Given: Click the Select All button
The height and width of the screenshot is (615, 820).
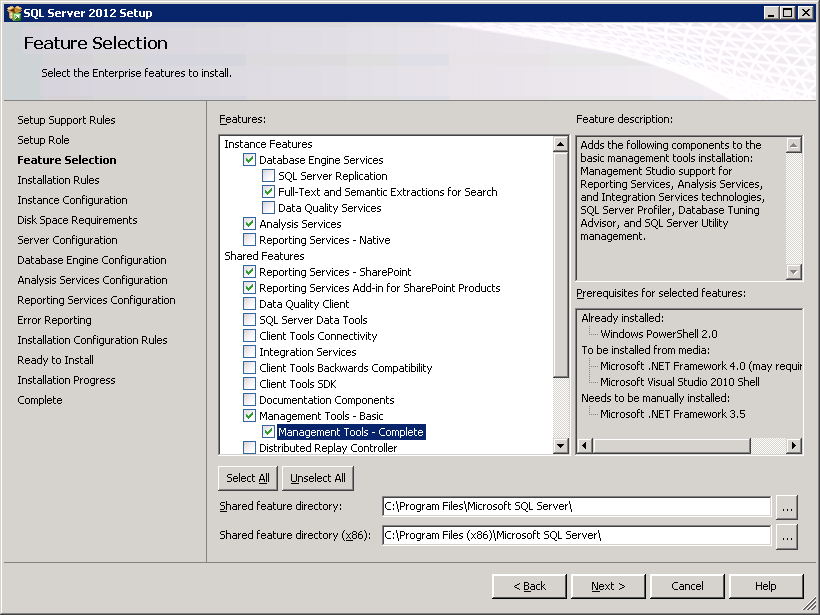Looking at the screenshot, I should (x=248, y=478).
